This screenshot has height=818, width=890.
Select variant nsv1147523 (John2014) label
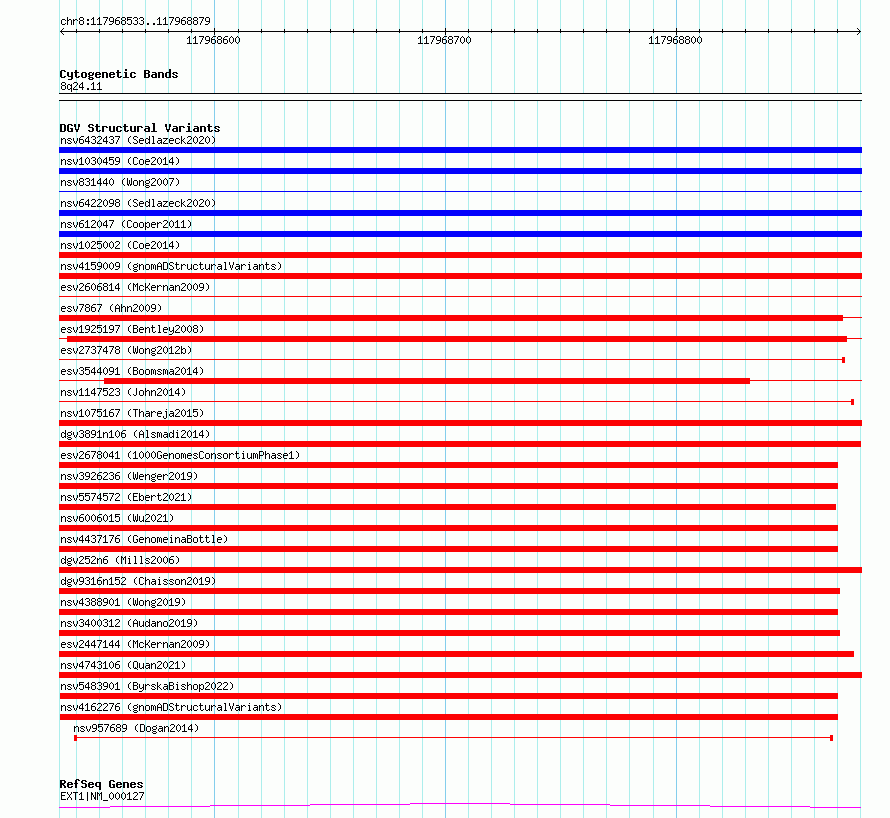[x=123, y=392]
